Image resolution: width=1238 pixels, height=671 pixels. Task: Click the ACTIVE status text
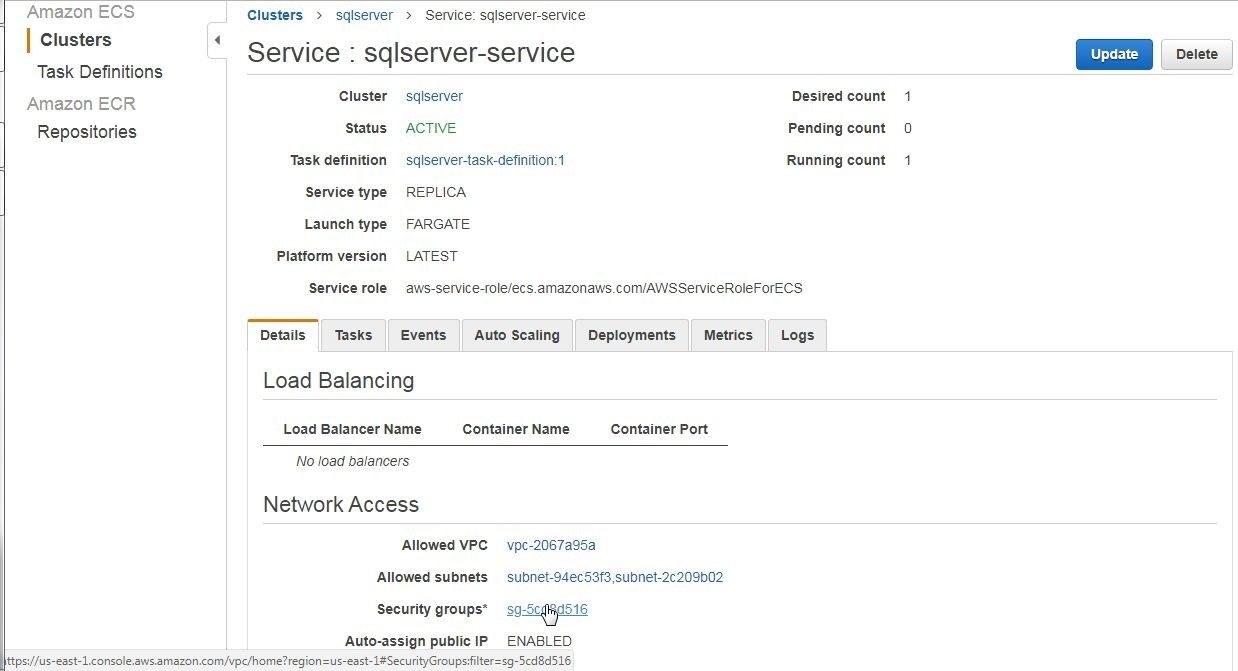431,128
